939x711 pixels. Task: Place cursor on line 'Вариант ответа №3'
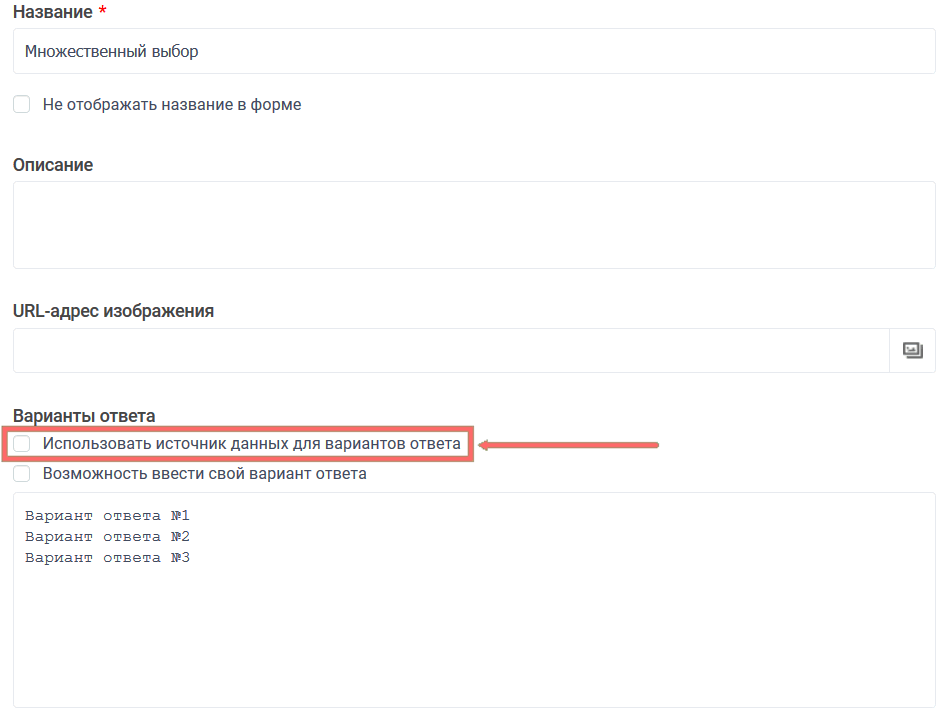coord(107,558)
